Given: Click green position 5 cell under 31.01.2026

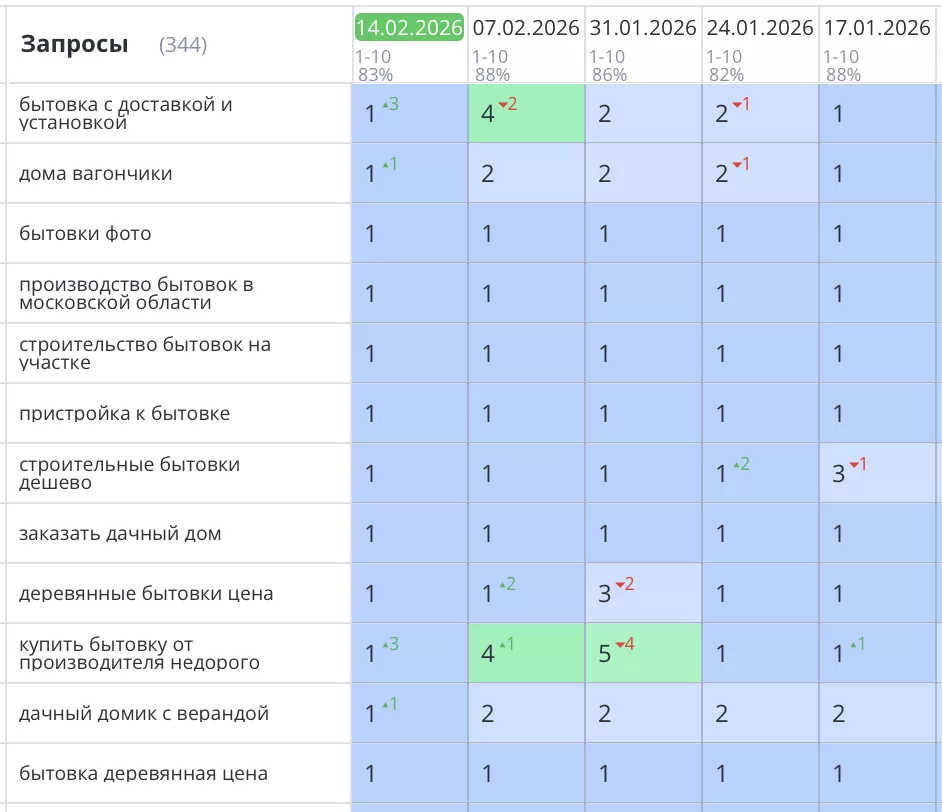Looking at the screenshot, I should [x=643, y=654].
